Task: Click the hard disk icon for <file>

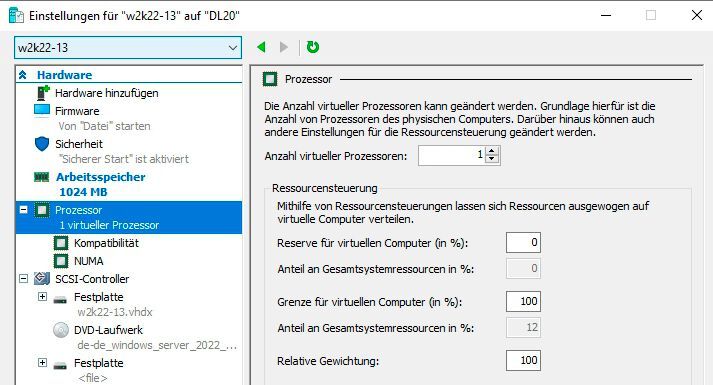Action: pyautogui.click(x=60, y=365)
